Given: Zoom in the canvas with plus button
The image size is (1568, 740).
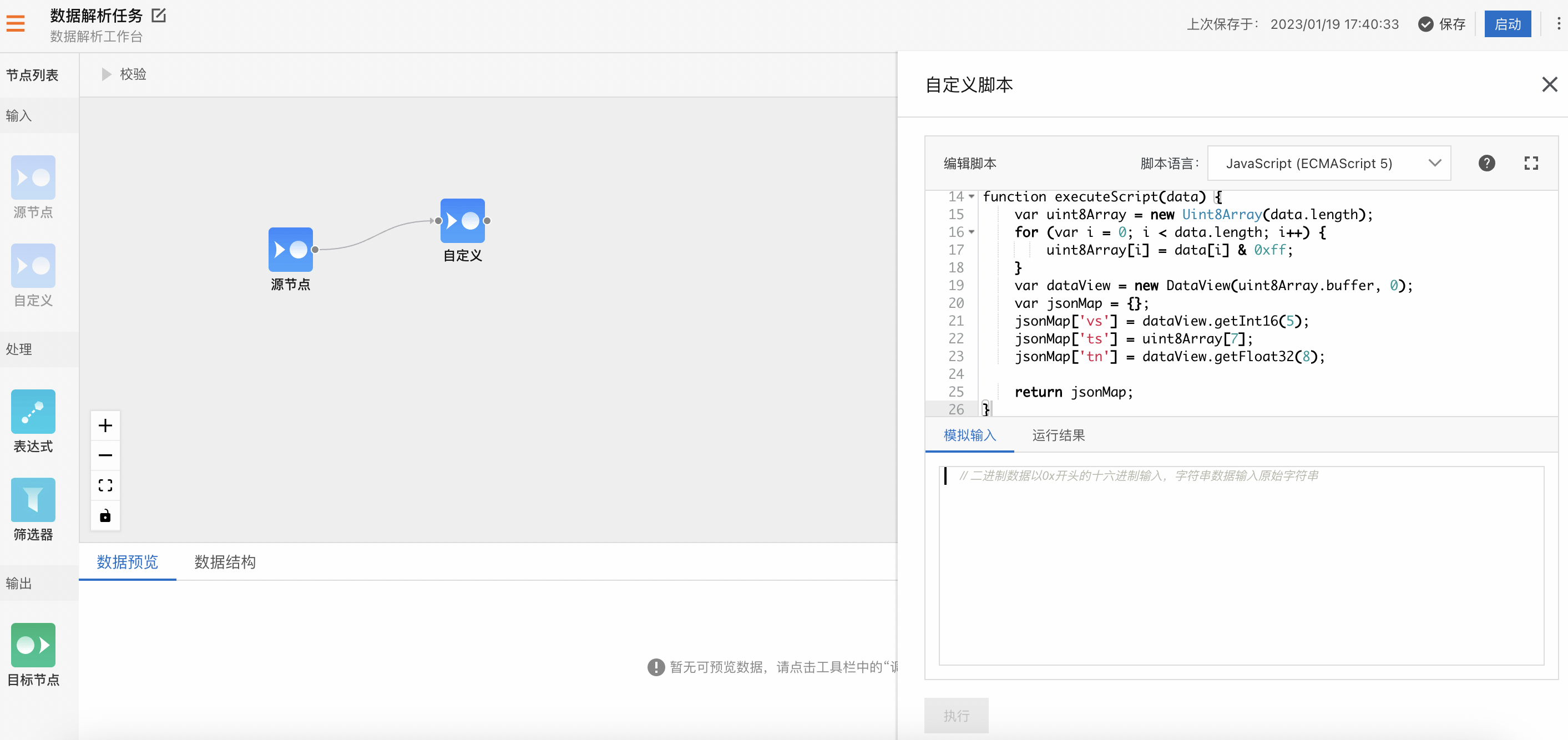Looking at the screenshot, I should click(x=105, y=425).
